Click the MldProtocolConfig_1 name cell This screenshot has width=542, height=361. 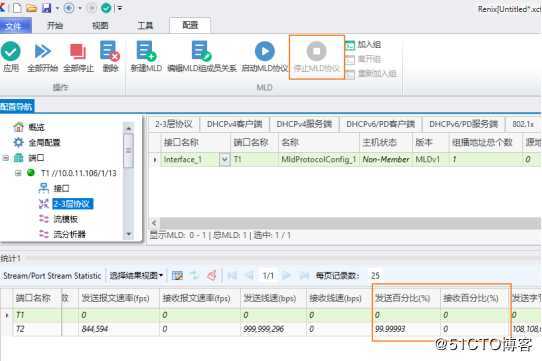pyautogui.click(x=318, y=159)
